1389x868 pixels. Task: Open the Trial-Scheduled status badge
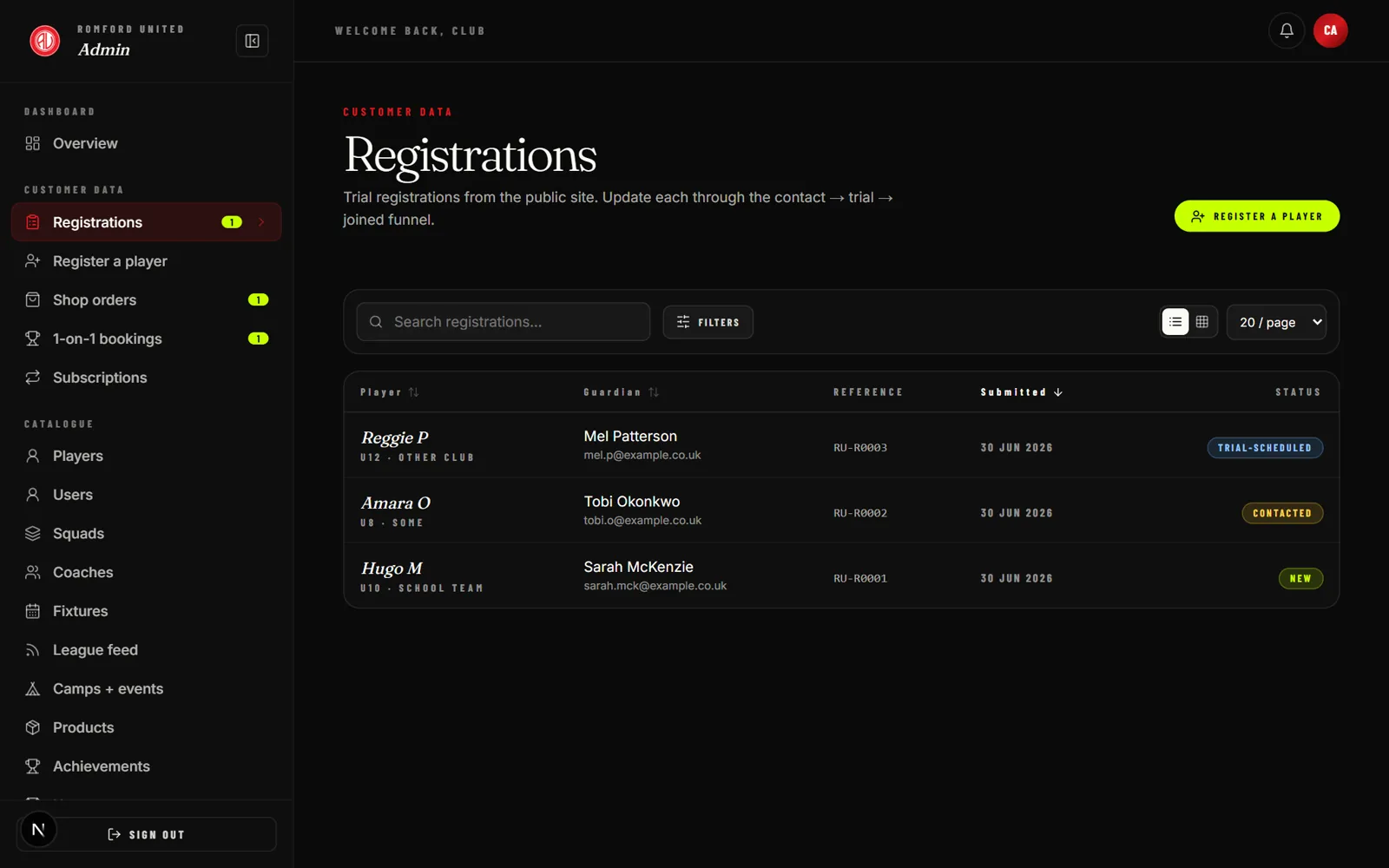[x=1265, y=448]
